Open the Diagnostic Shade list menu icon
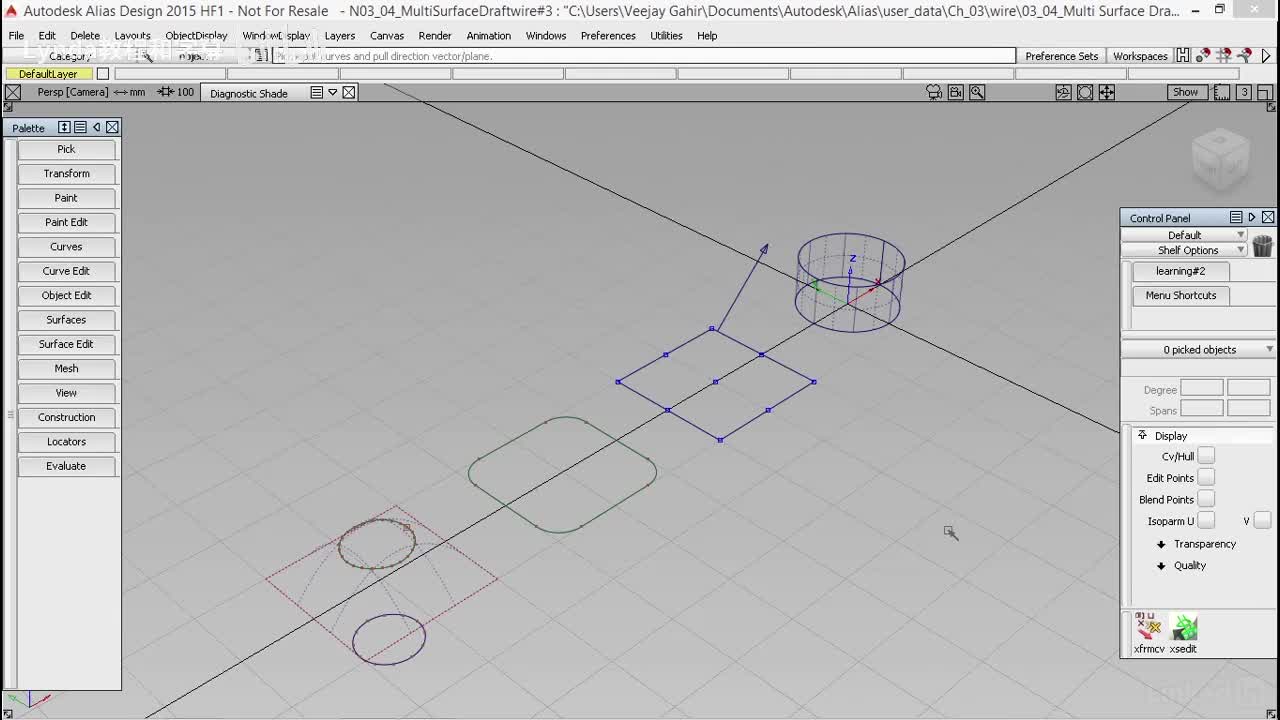This screenshot has height=720, width=1280. pos(316,92)
